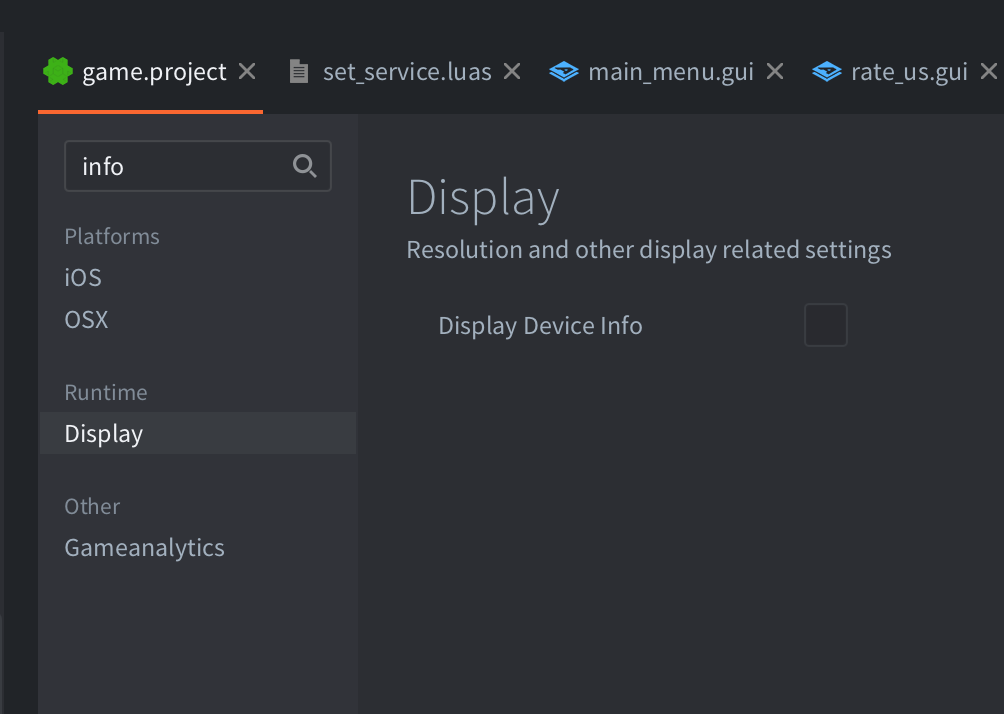The height and width of the screenshot is (714, 1004).
Task: Select iOS under Platforms
Action: (x=83, y=277)
